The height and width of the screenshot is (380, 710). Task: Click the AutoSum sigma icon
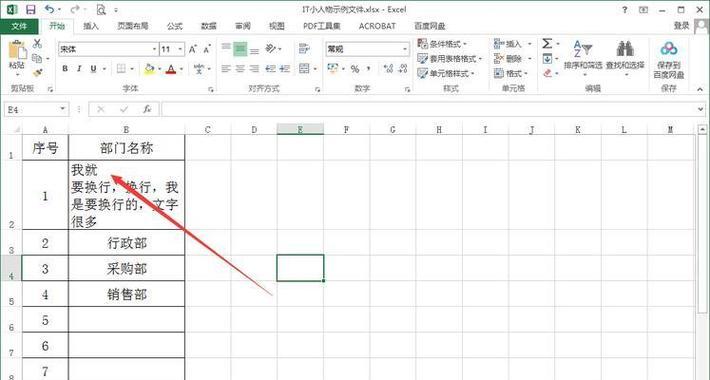point(547,43)
